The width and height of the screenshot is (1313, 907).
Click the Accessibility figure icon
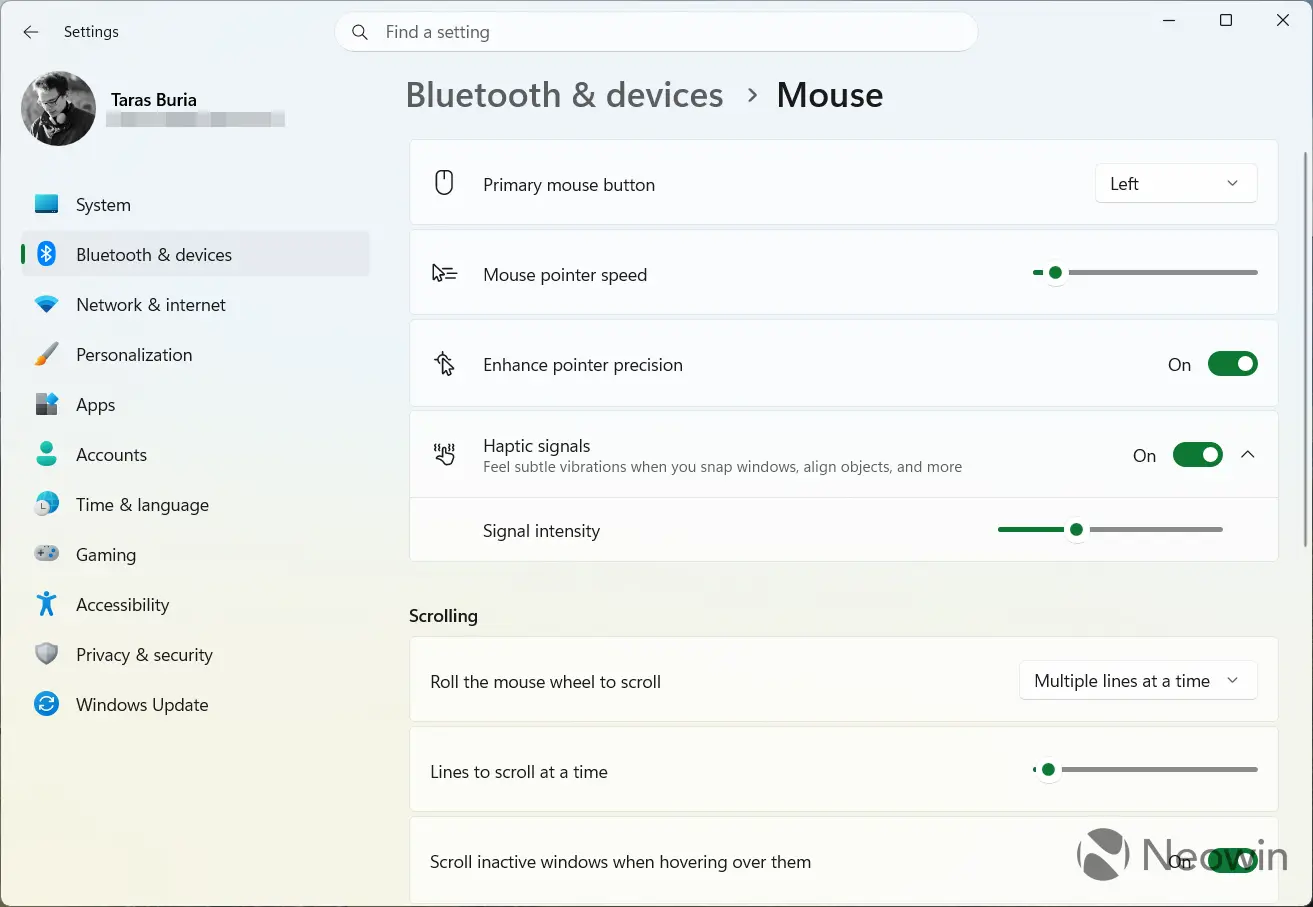tap(46, 604)
